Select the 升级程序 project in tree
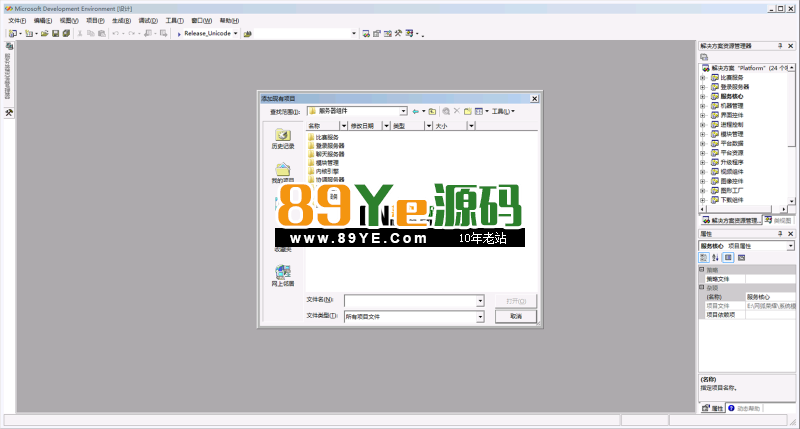This screenshot has width=800, height=429. click(x=728, y=162)
